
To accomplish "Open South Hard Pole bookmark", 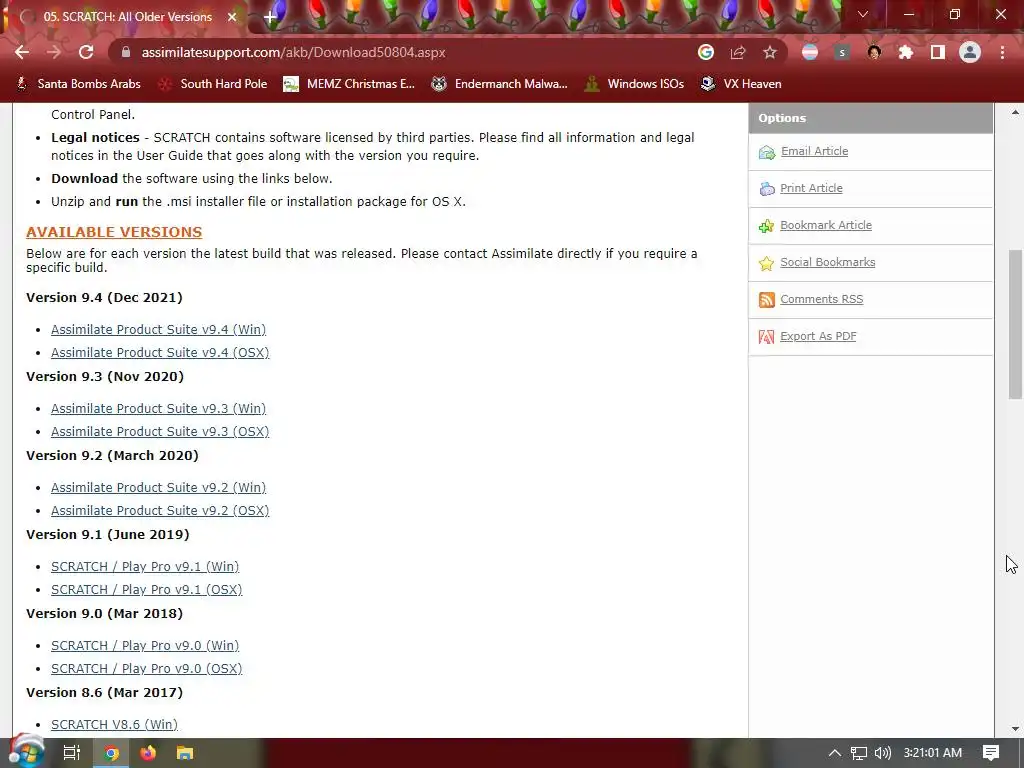I will [213, 84].
